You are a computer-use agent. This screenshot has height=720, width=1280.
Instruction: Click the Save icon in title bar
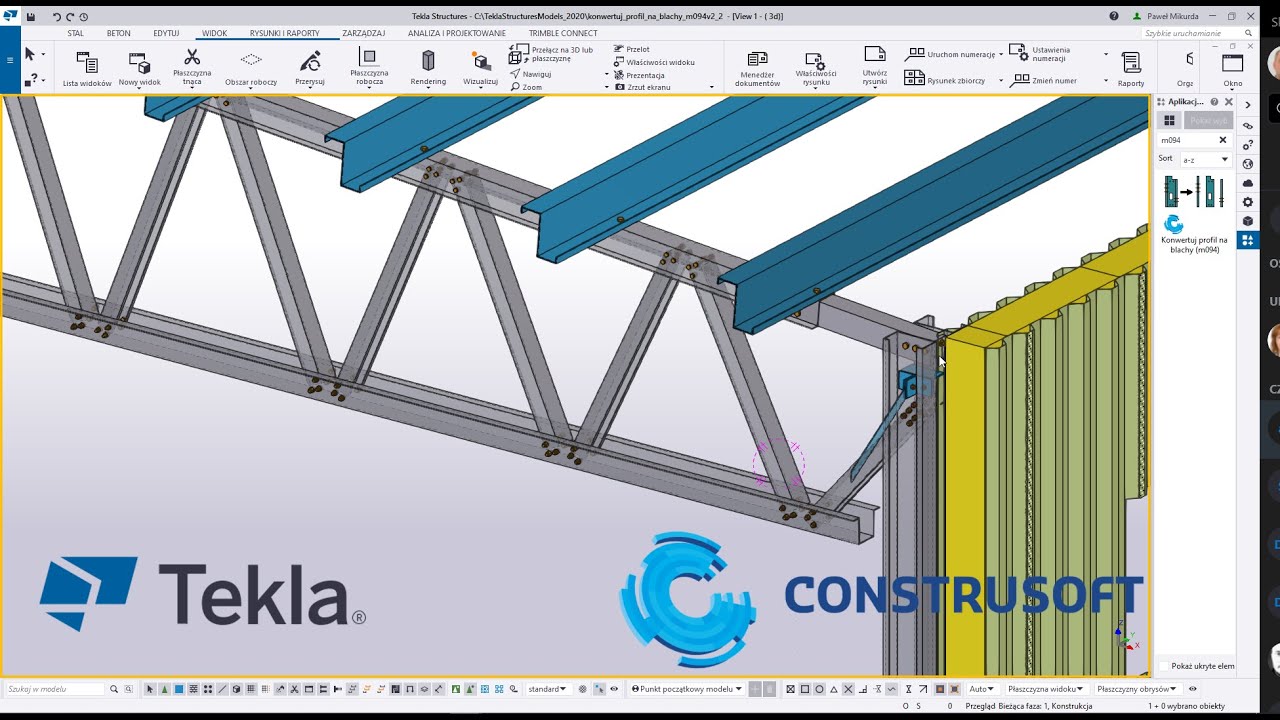pyautogui.click(x=31, y=17)
